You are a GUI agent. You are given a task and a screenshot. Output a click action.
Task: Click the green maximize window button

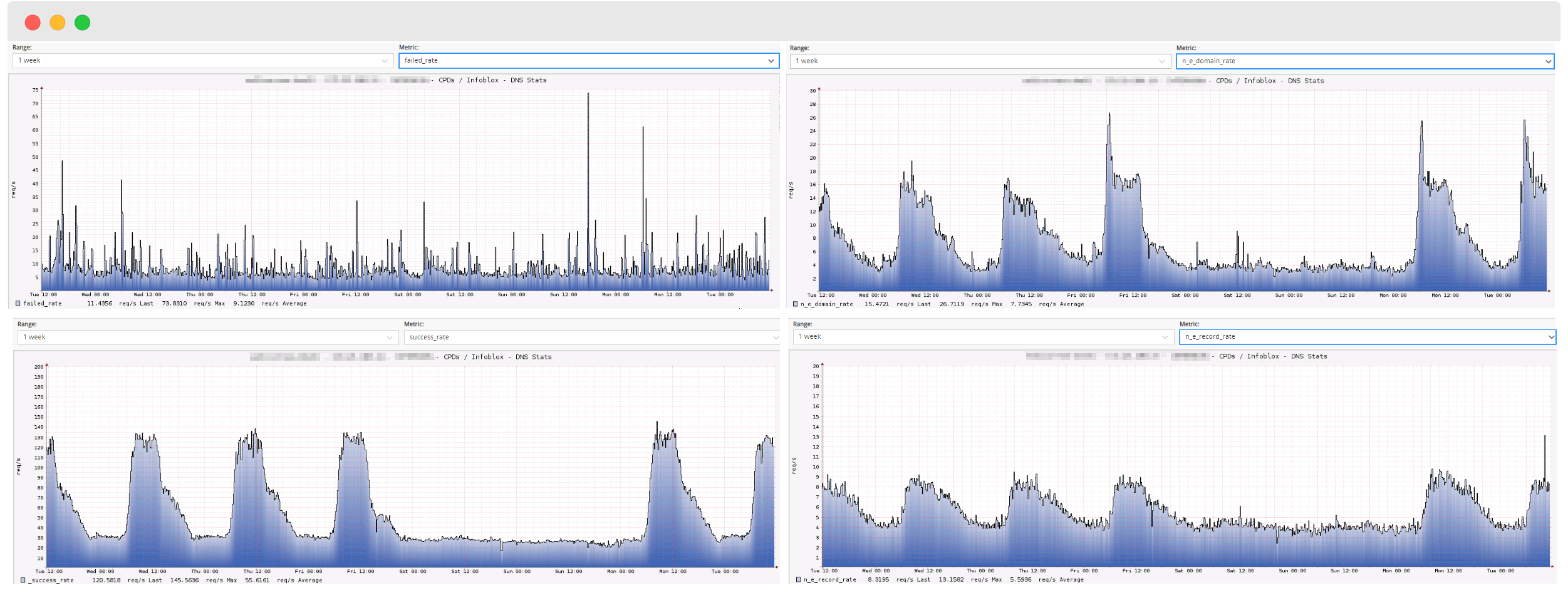pos(83,23)
